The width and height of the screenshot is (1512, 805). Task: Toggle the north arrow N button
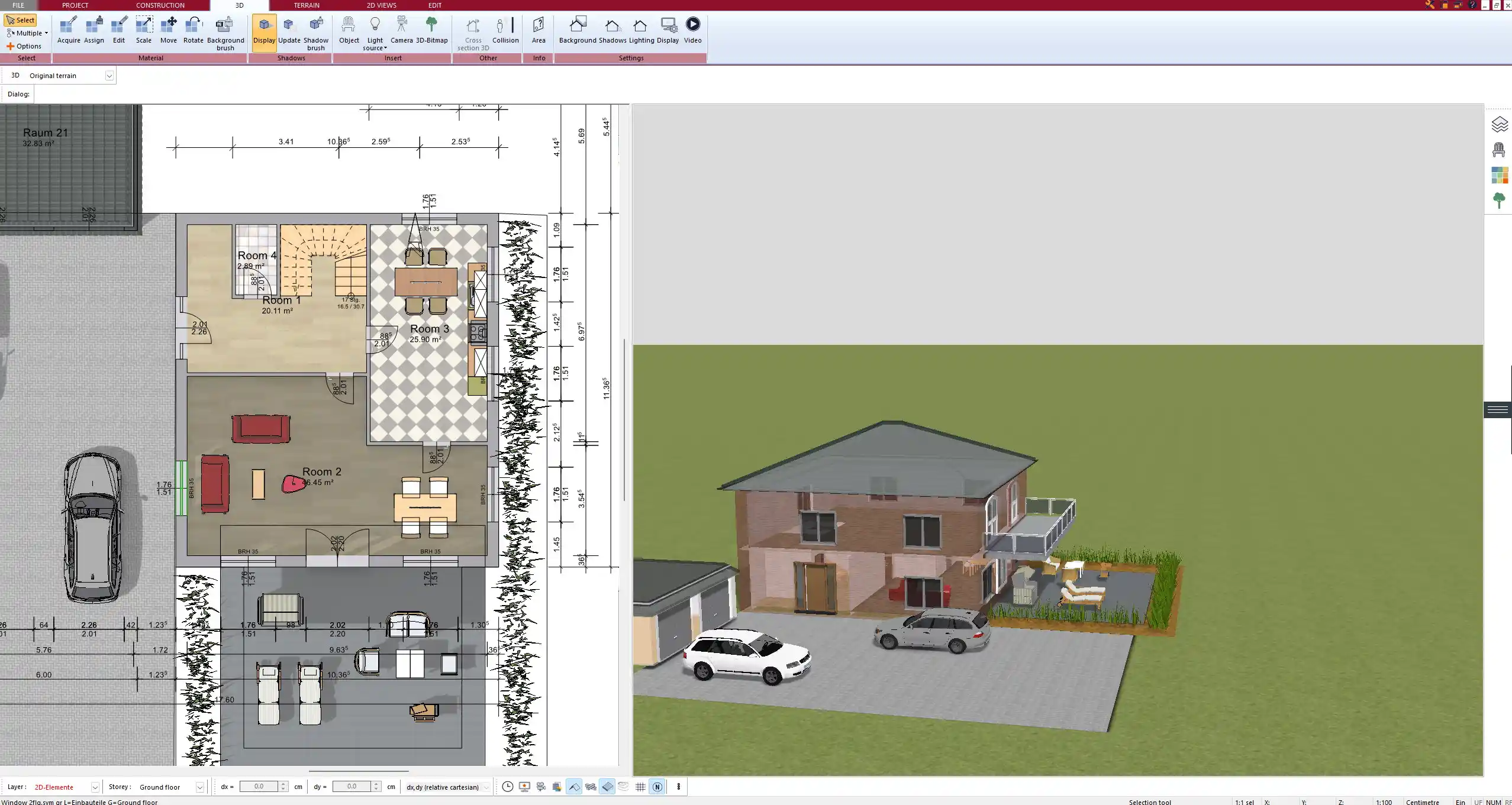pos(657,787)
